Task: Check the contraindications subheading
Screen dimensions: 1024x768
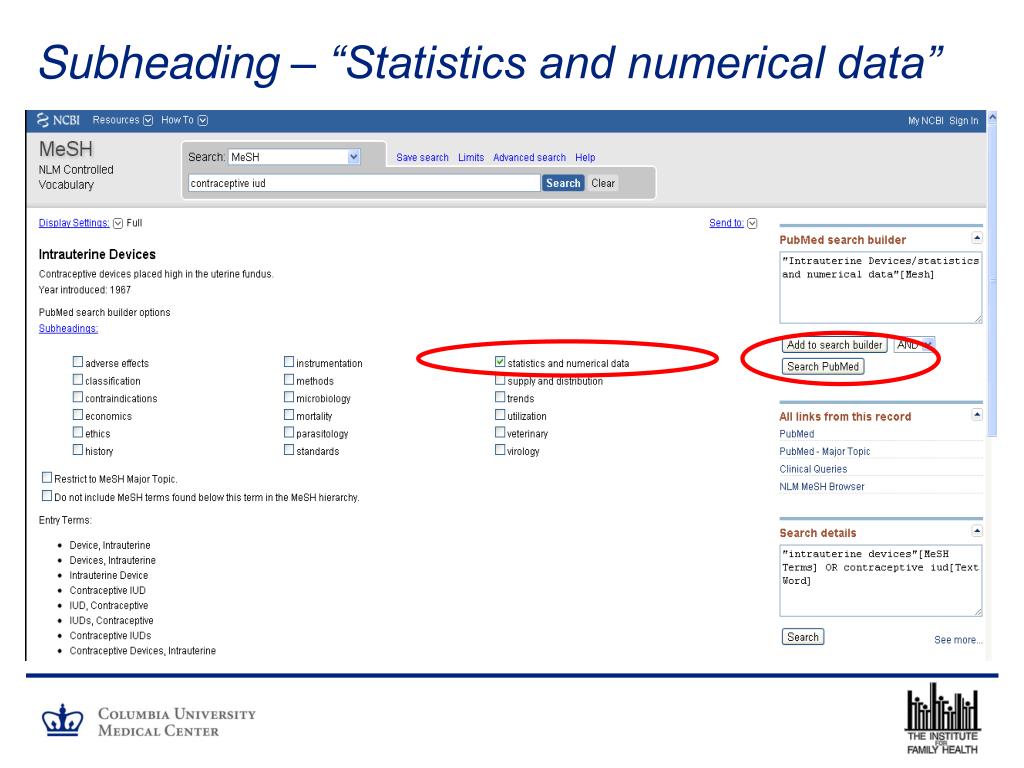Action: (78, 397)
